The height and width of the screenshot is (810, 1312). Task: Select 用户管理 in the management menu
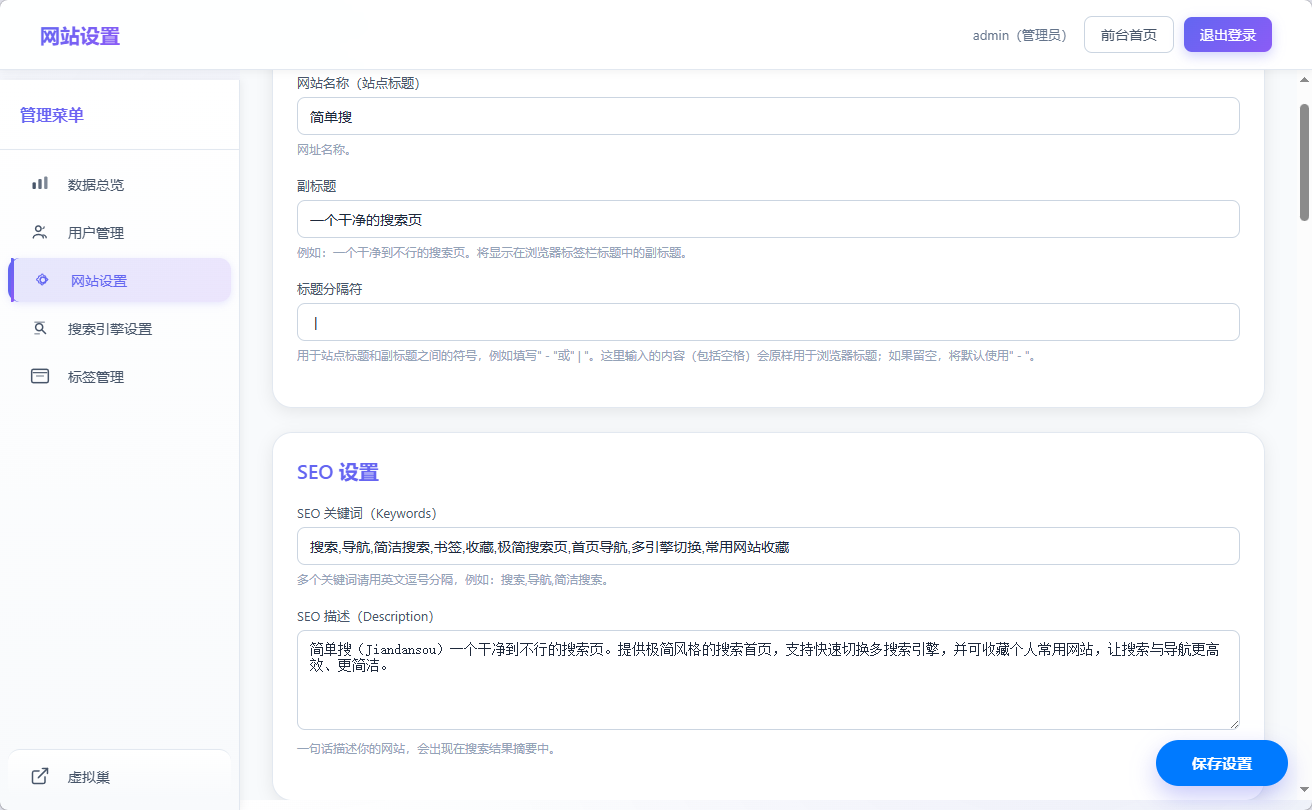click(95, 232)
